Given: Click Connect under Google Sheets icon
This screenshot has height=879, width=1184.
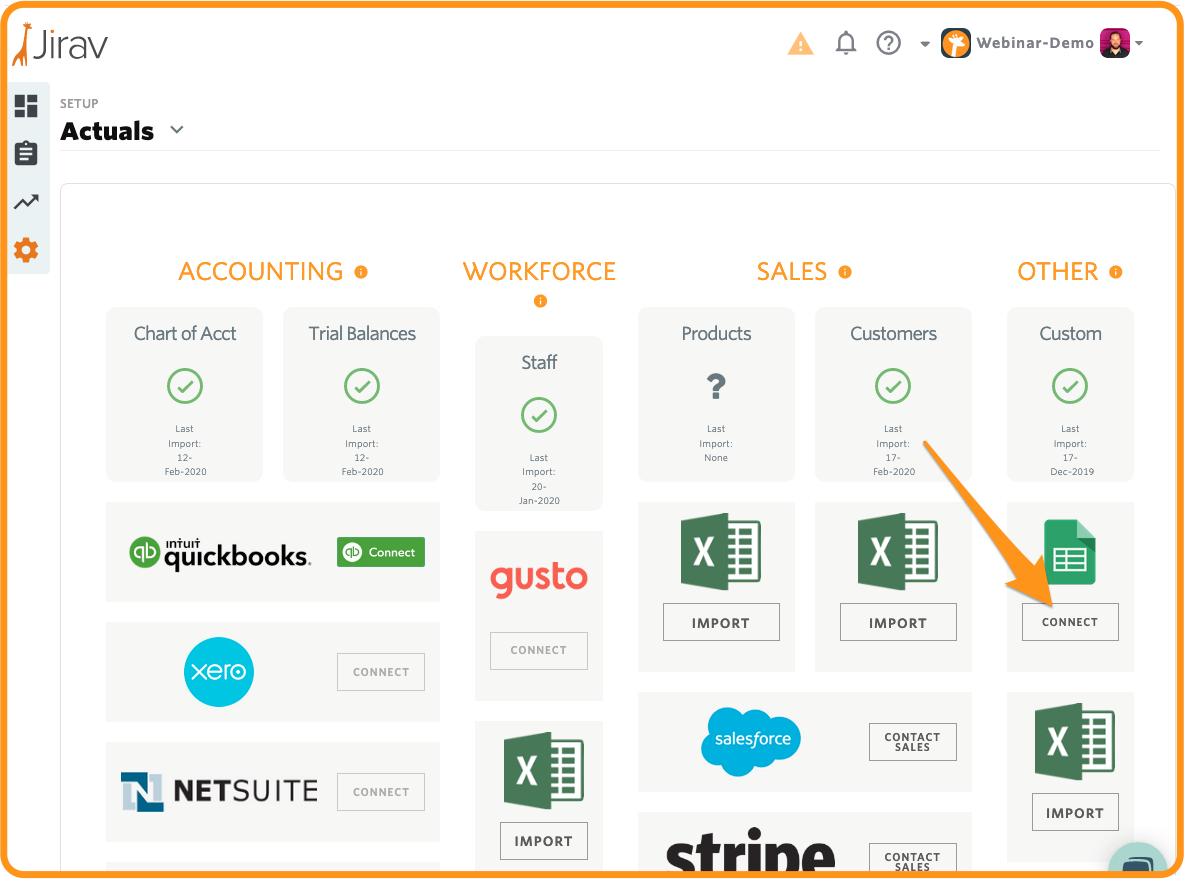Looking at the screenshot, I should coord(1070,622).
